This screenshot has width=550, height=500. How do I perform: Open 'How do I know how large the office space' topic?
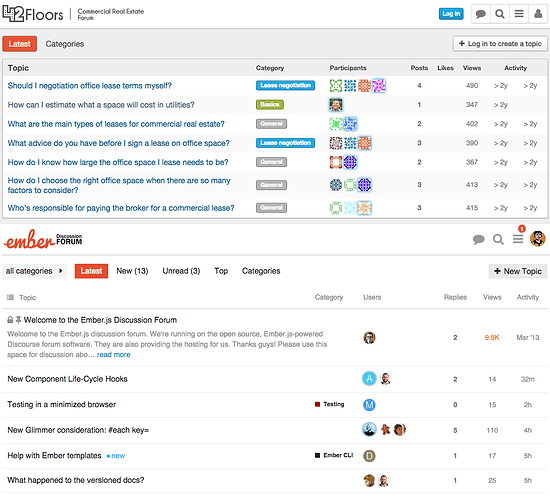pyautogui.click(x=118, y=162)
